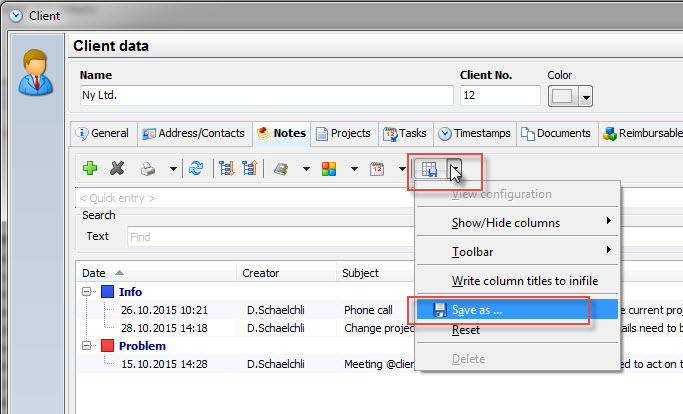Open the Color dropdown arrow
Image resolution: width=683 pixels, height=414 pixels.
585,97
